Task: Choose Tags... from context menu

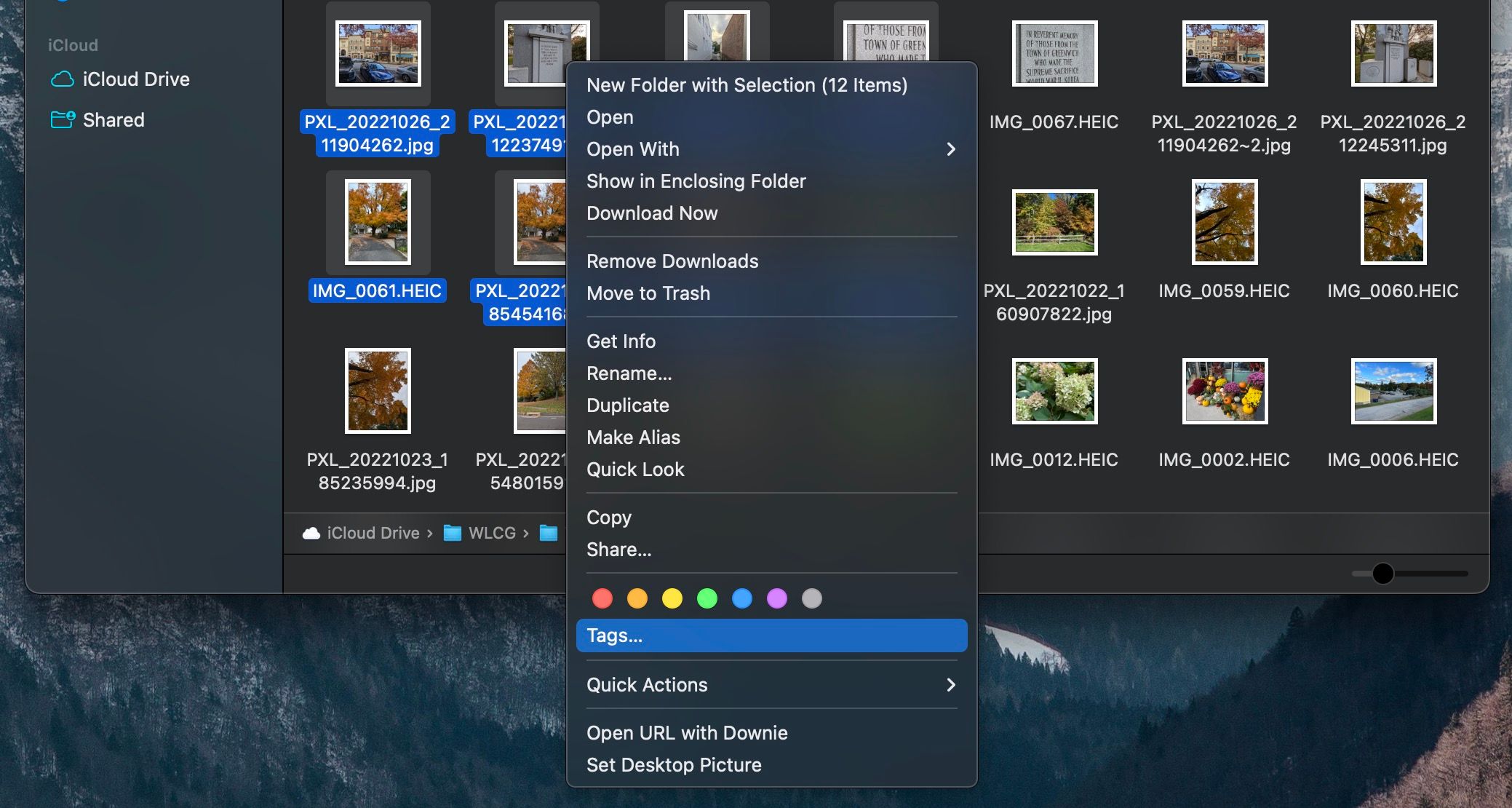Action: pos(771,635)
